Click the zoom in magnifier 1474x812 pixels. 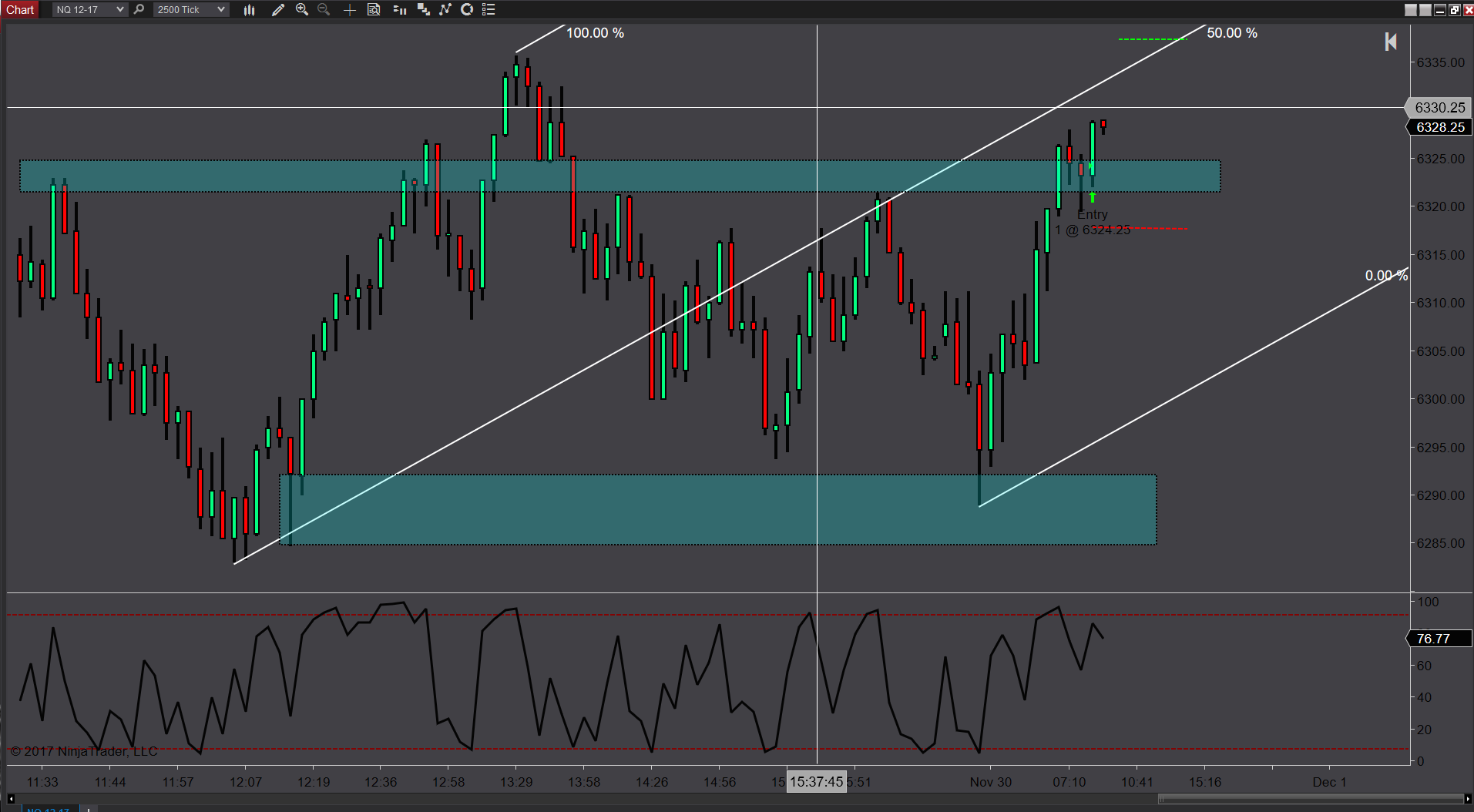coord(302,9)
